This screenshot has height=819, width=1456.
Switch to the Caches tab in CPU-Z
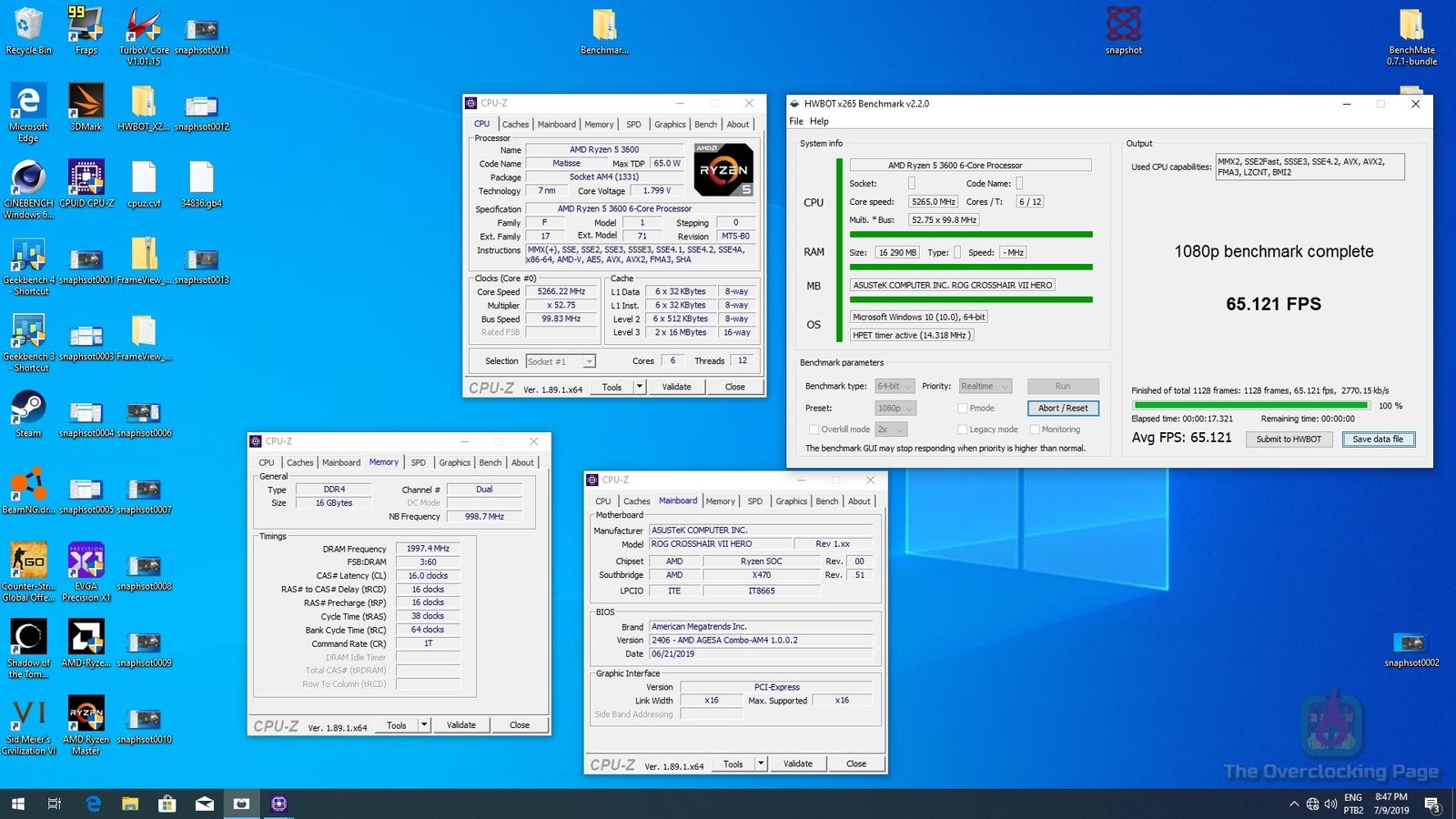click(515, 124)
